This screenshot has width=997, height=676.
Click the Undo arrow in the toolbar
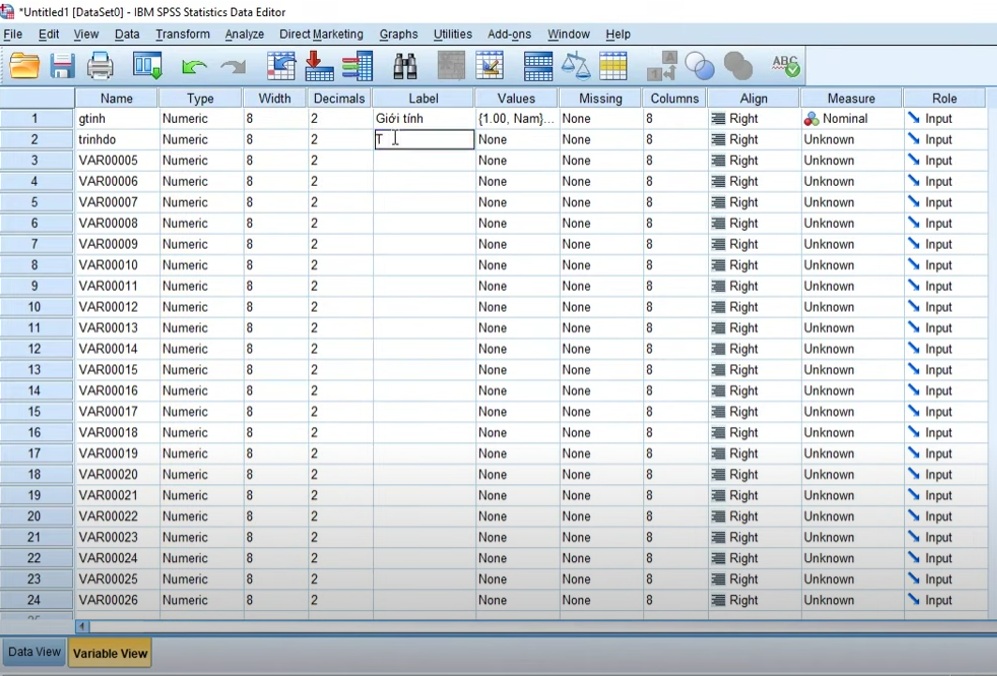(x=194, y=65)
